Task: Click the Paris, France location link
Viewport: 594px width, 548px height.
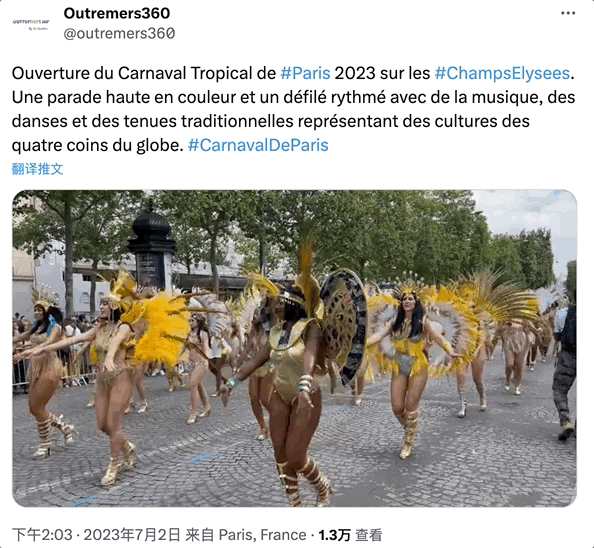Action: tap(262, 535)
